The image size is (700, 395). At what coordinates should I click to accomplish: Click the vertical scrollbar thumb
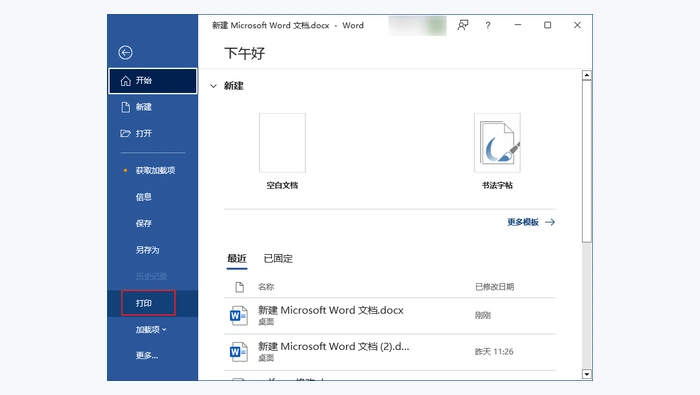point(587,162)
